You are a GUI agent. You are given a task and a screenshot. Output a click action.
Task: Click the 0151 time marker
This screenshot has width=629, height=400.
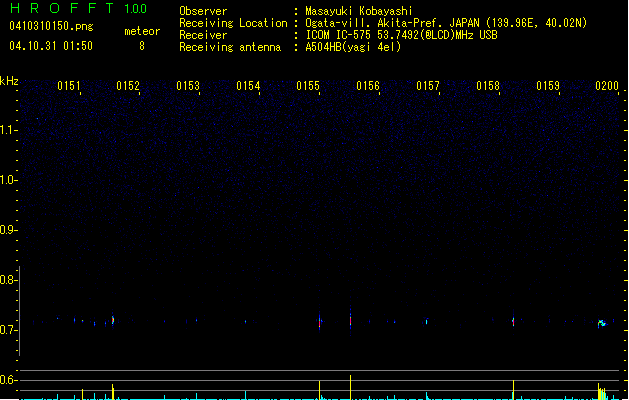click(x=69, y=86)
